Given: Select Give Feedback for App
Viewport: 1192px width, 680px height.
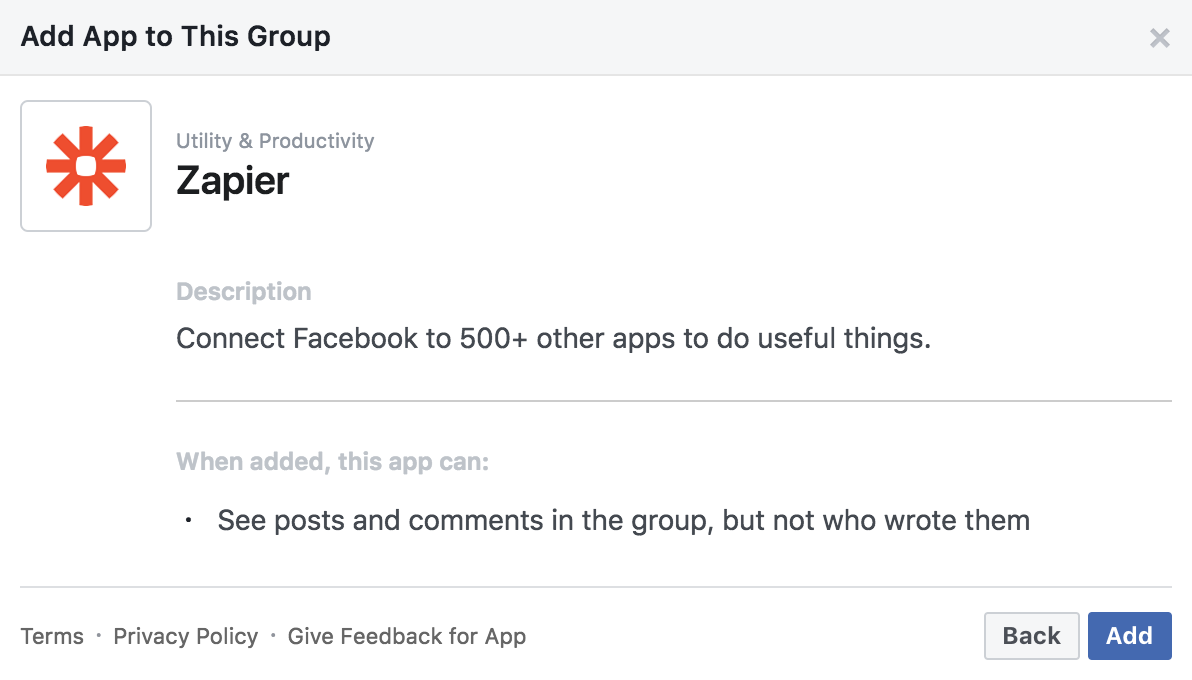Looking at the screenshot, I should coord(407,636).
